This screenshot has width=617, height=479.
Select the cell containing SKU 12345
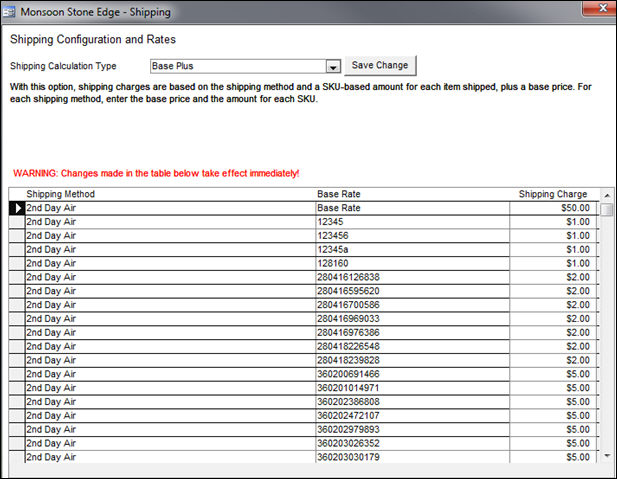point(410,222)
